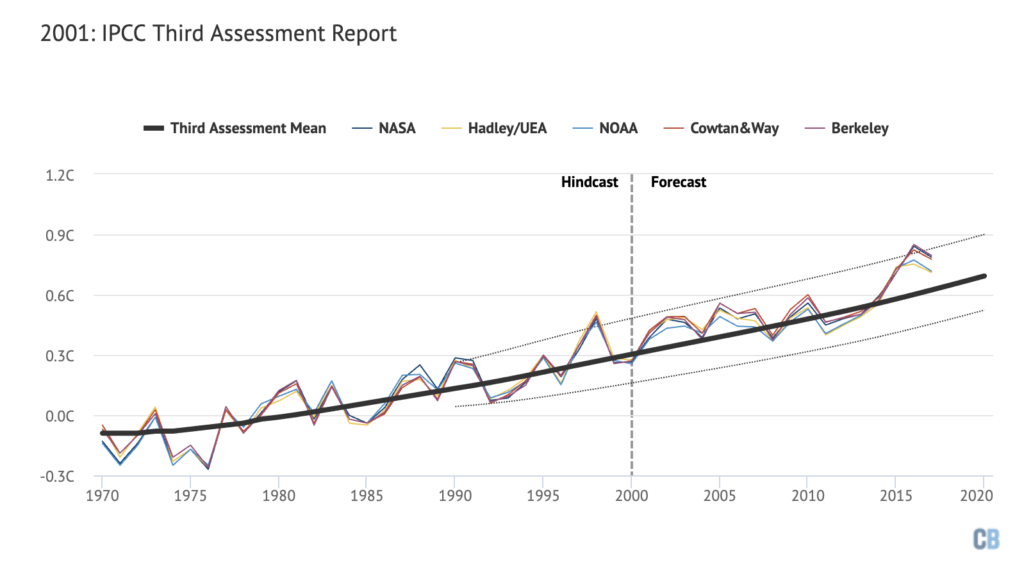
Task: Click the 2016 temperature peak on the chart
Action: point(914,247)
